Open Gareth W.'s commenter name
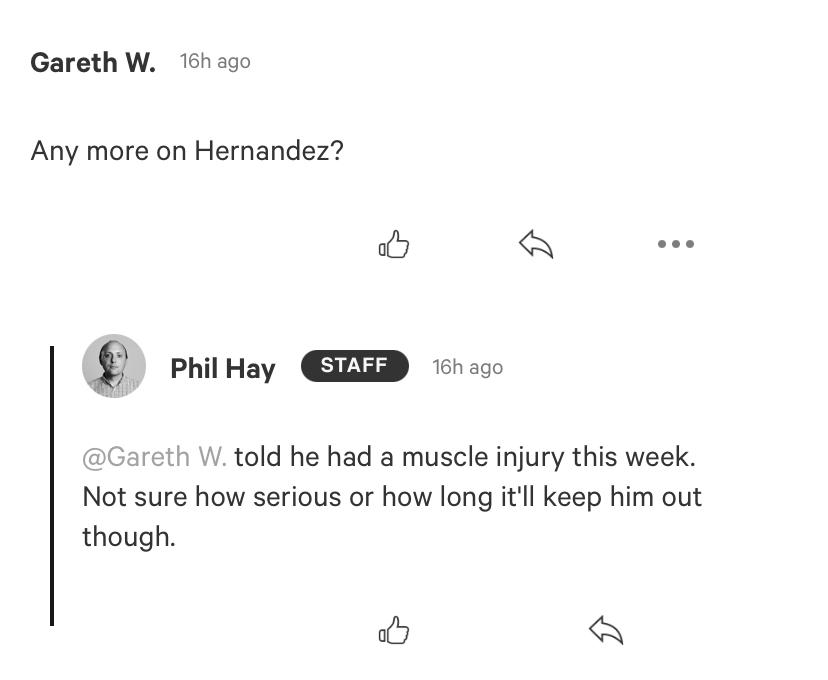828x680 pixels. coord(93,62)
